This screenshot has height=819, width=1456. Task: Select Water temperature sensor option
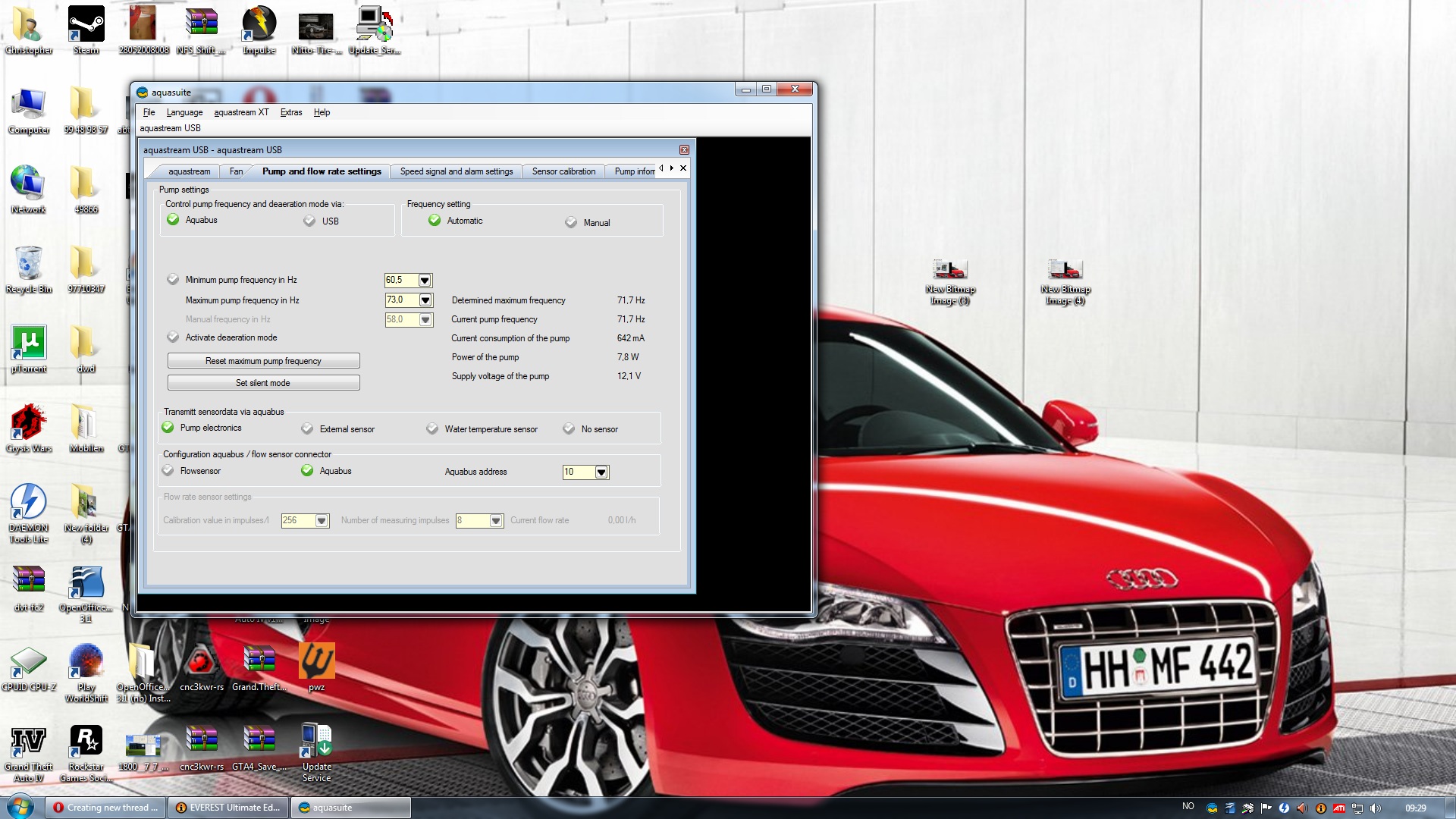432,429
